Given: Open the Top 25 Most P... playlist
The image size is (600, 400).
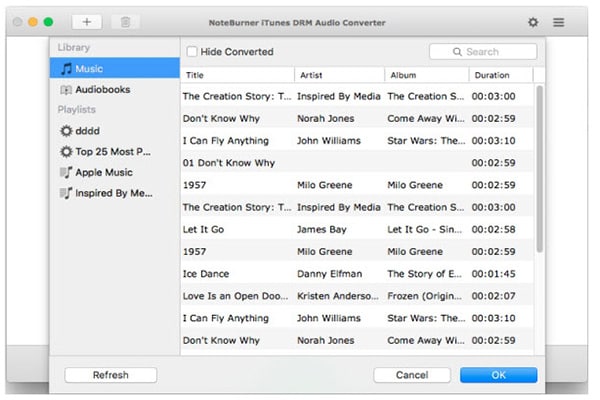Looking at the screenshot, I should click(x=115, y=152).
